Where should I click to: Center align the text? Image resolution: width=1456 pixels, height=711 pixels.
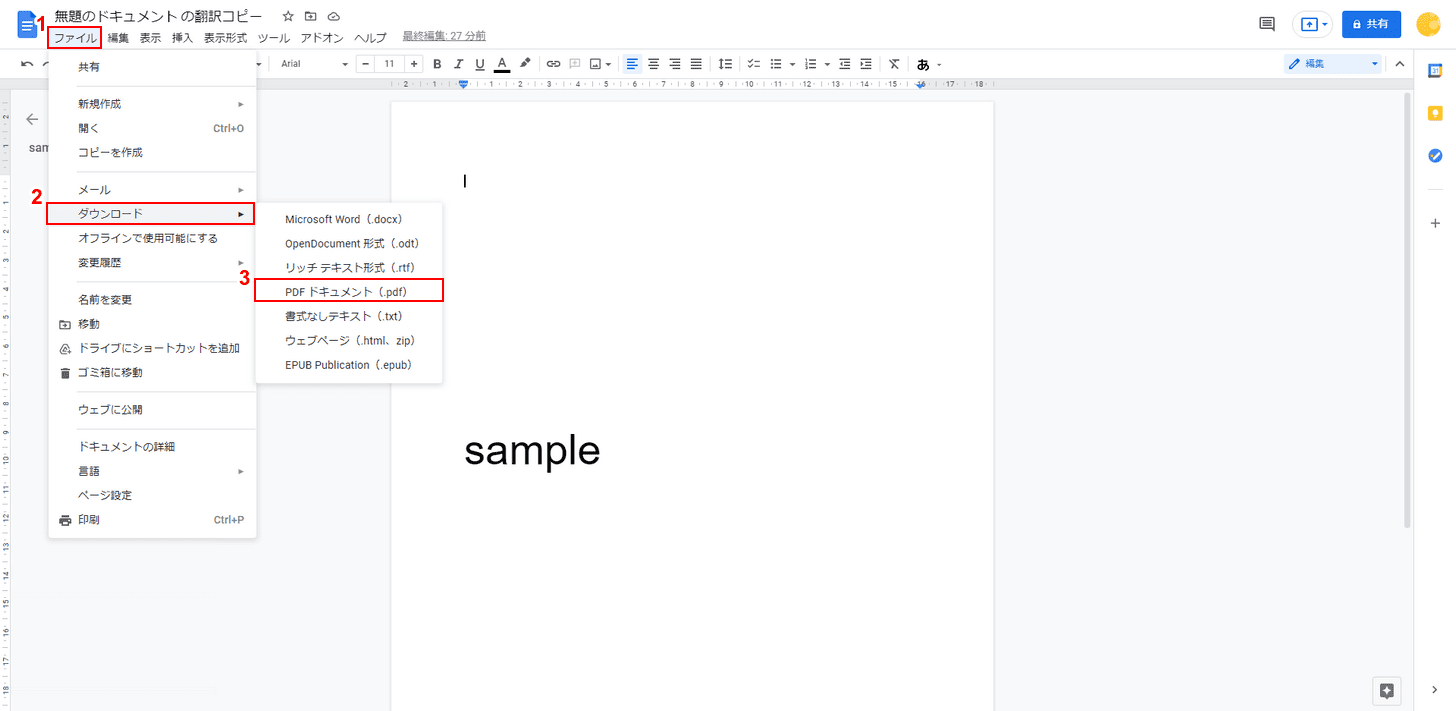pyautogui.click(x=654, y=64)
